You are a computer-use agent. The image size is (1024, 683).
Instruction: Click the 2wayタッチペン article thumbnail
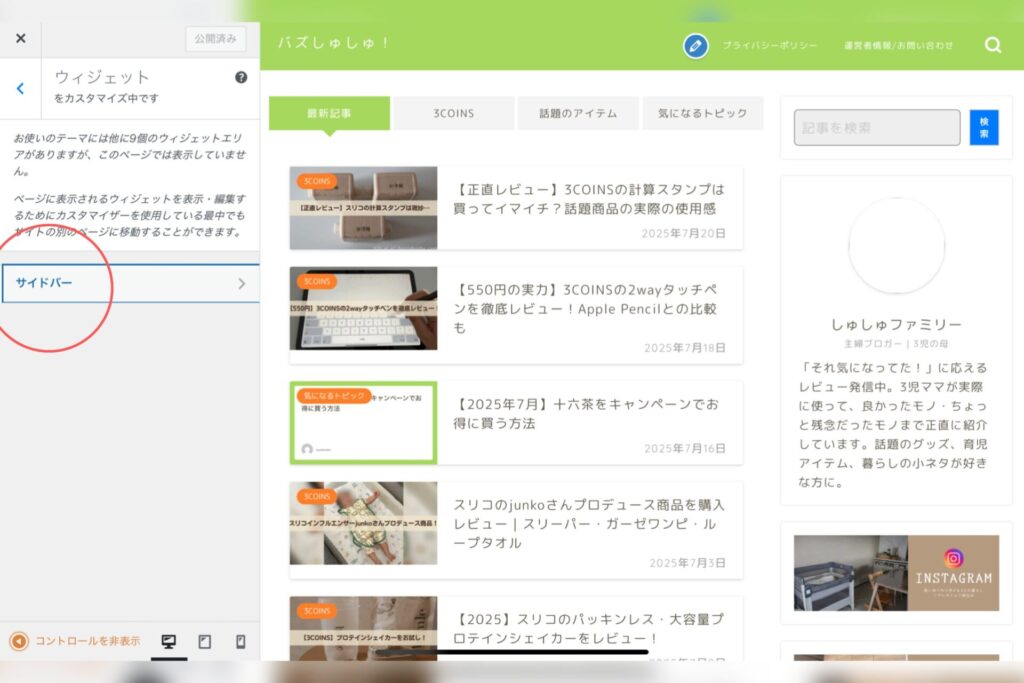click(363, 308)
